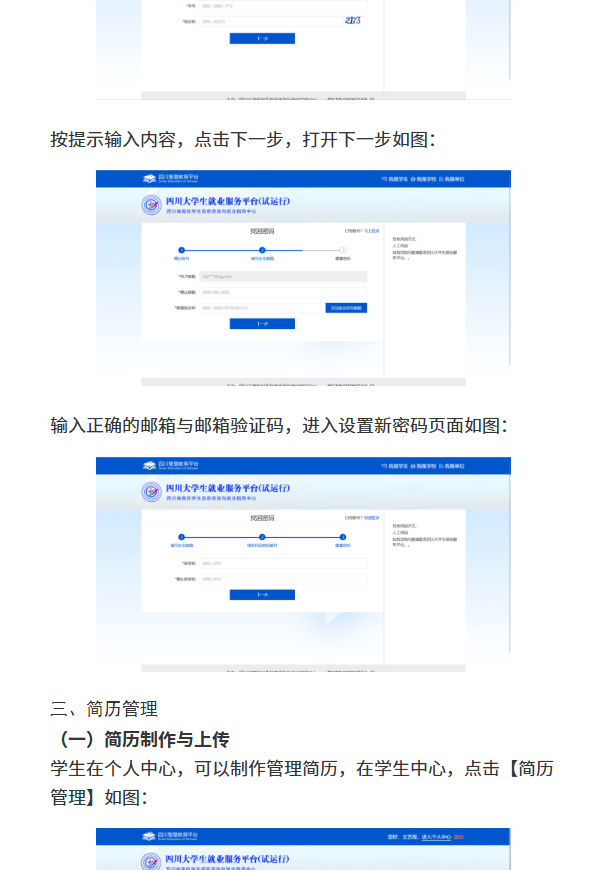The height and width of the screenshot is (870, 613).
Task: Click the red logout link in the resume screenshot
Action: (x=459, y=837)
